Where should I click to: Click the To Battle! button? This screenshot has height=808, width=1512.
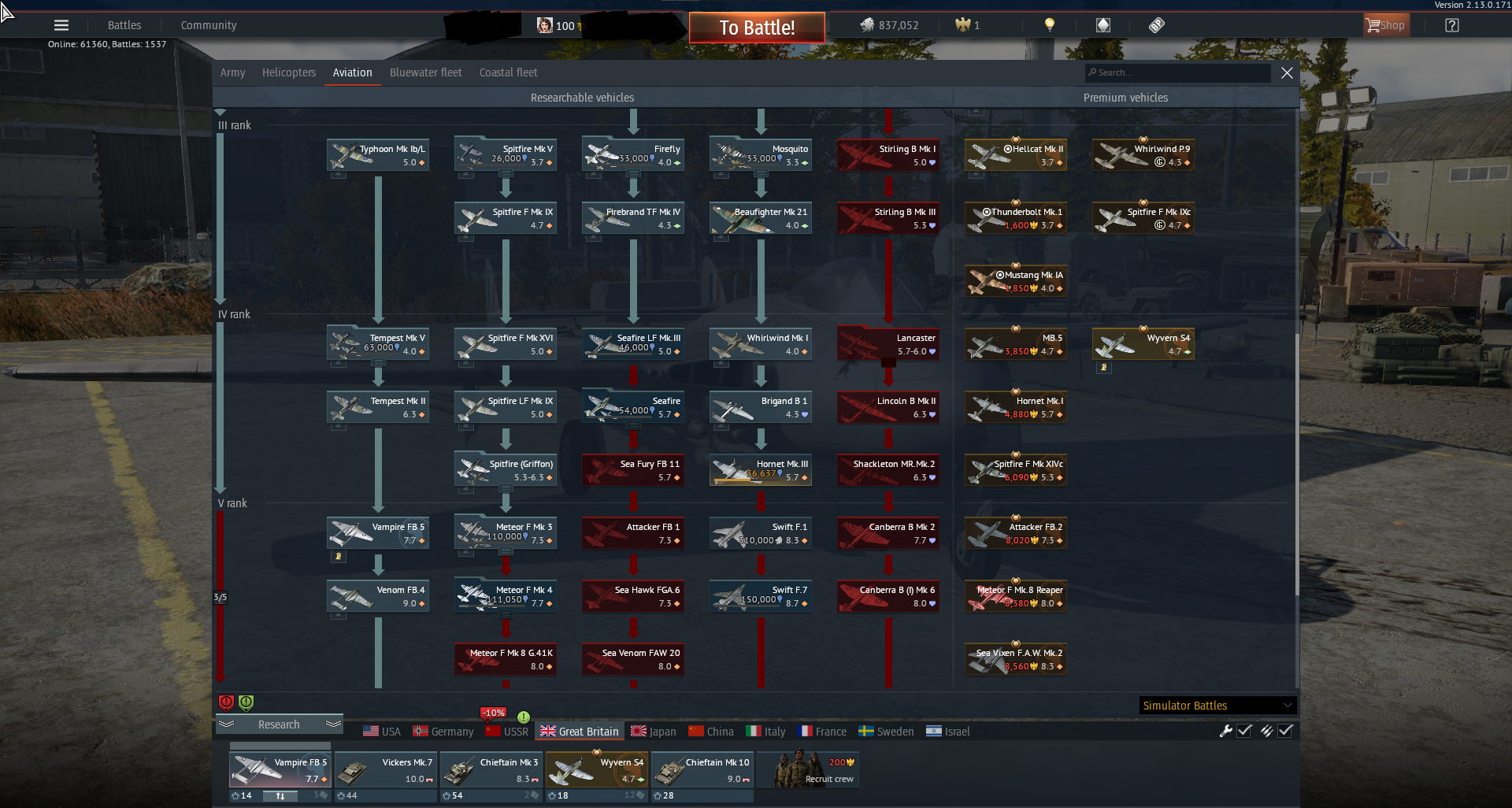757,28
